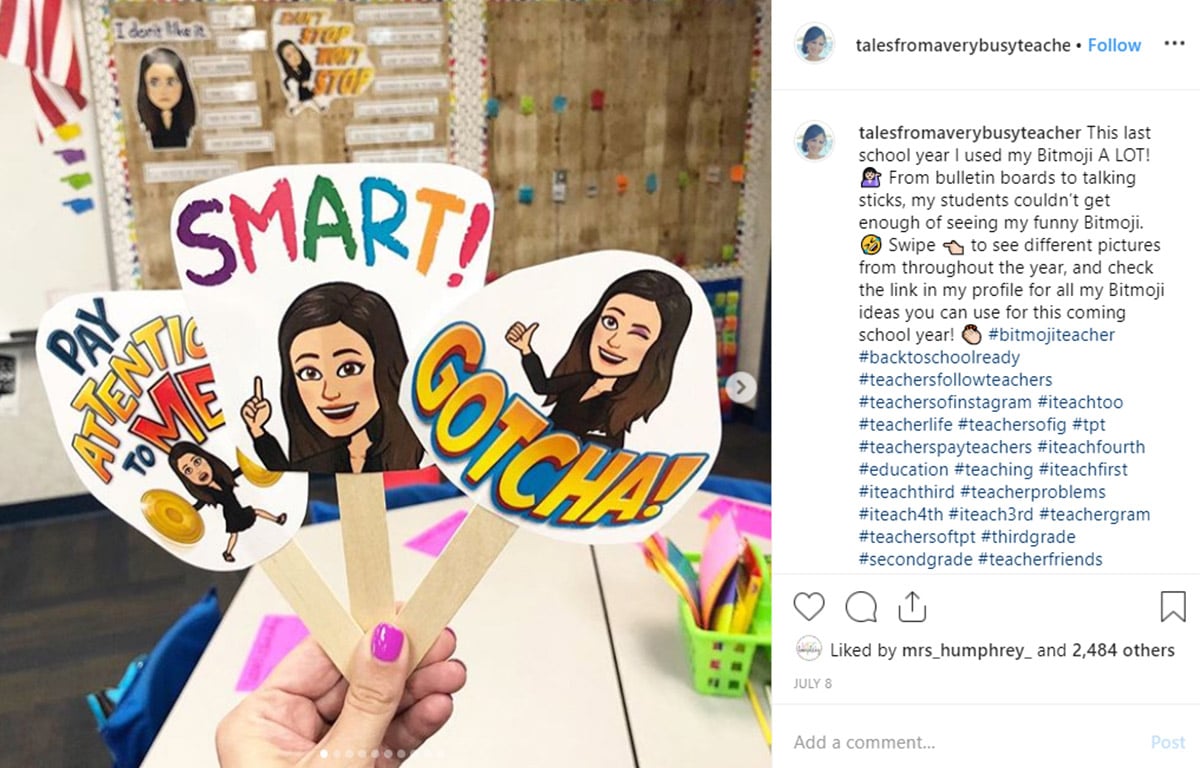Open the three-dot more options menu
The height and width of the screenshot is (768, 1200).
tap(1174, 44)
